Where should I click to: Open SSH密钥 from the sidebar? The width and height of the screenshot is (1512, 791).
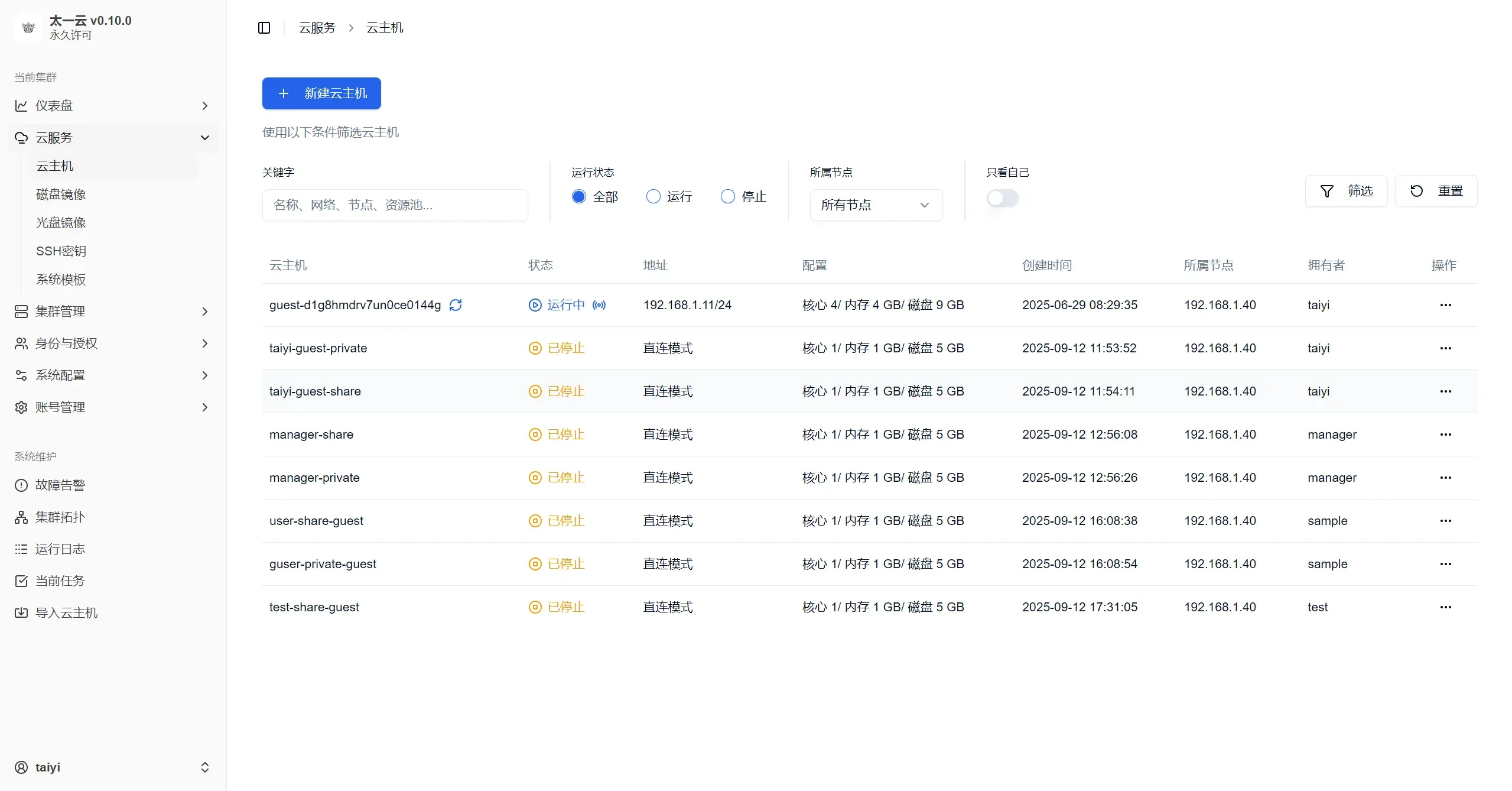point(62,251)
